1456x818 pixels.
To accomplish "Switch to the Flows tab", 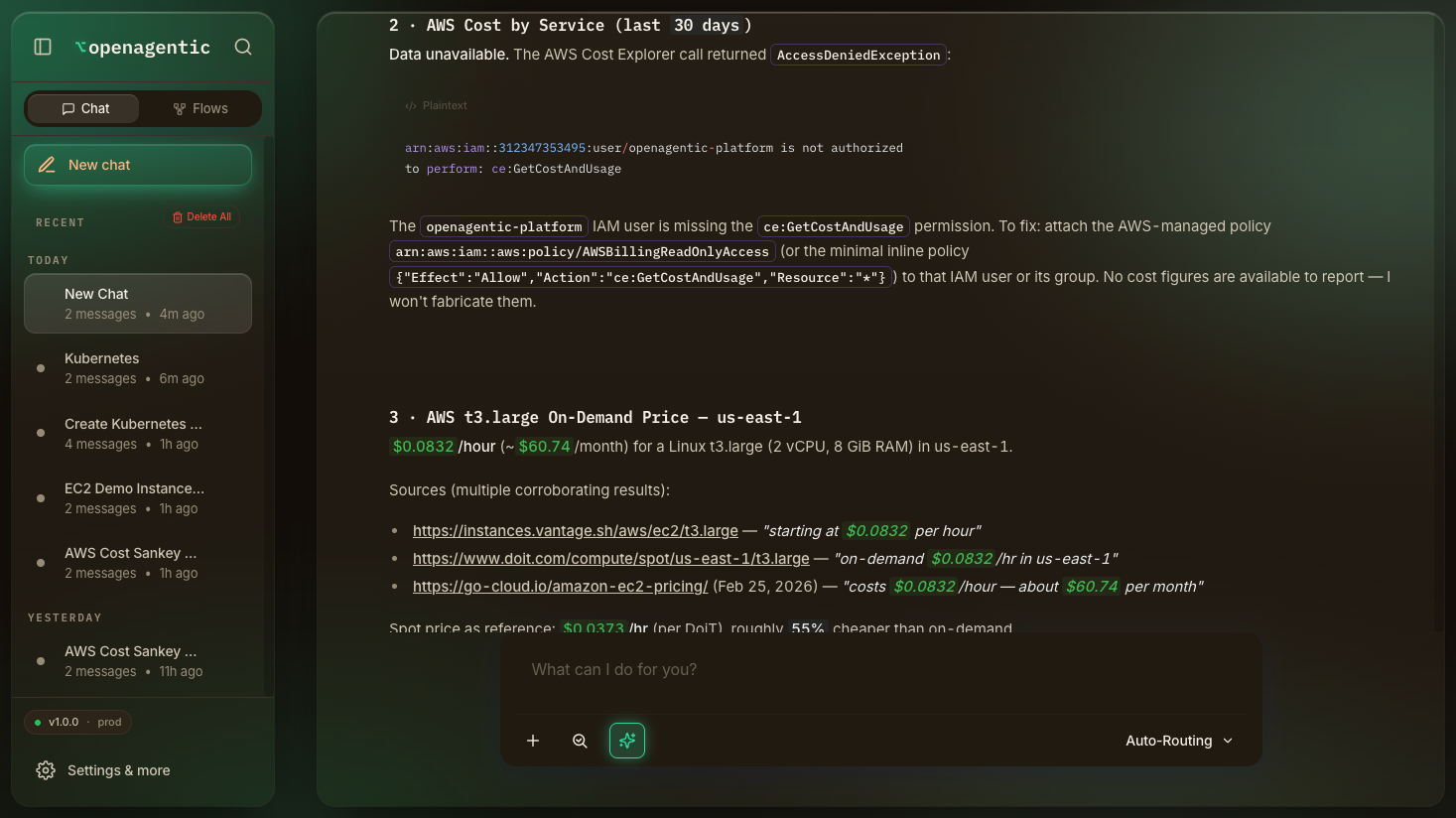I will pyautogui.click(x=200, y=108).
